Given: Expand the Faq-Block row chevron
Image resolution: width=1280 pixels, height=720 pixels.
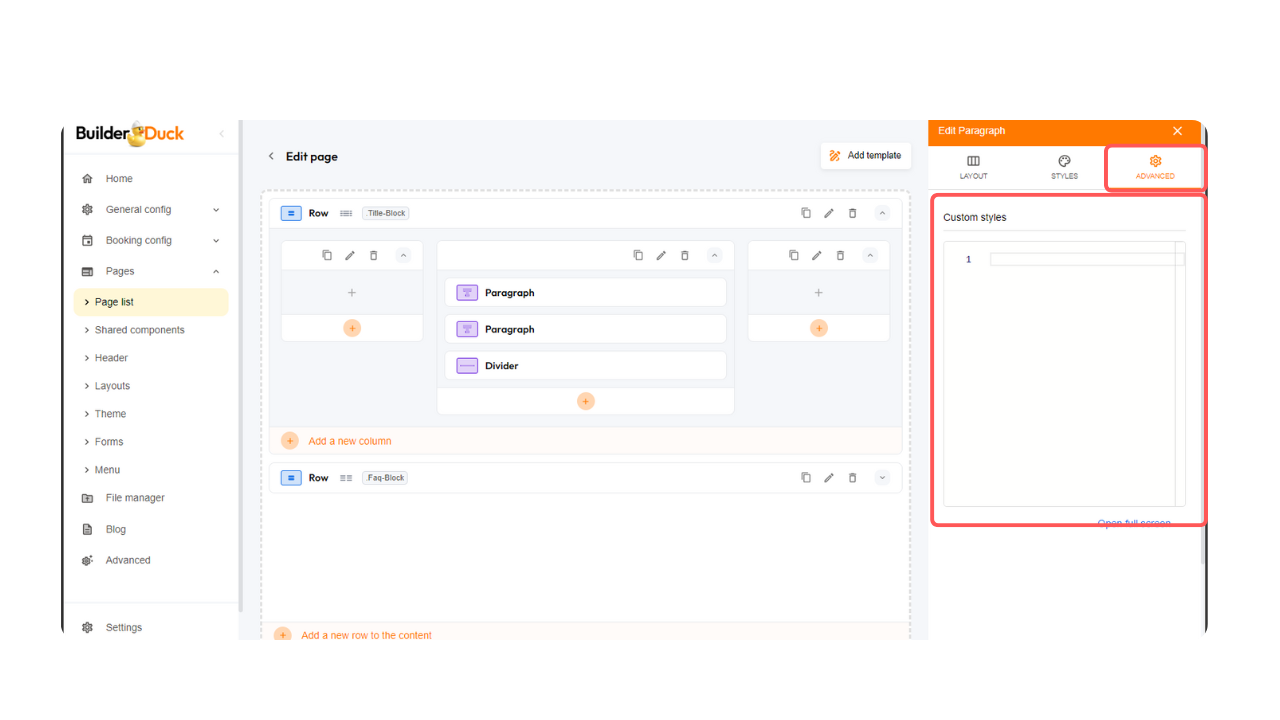Looking at the screenshot, I should (x=882, y=478).
